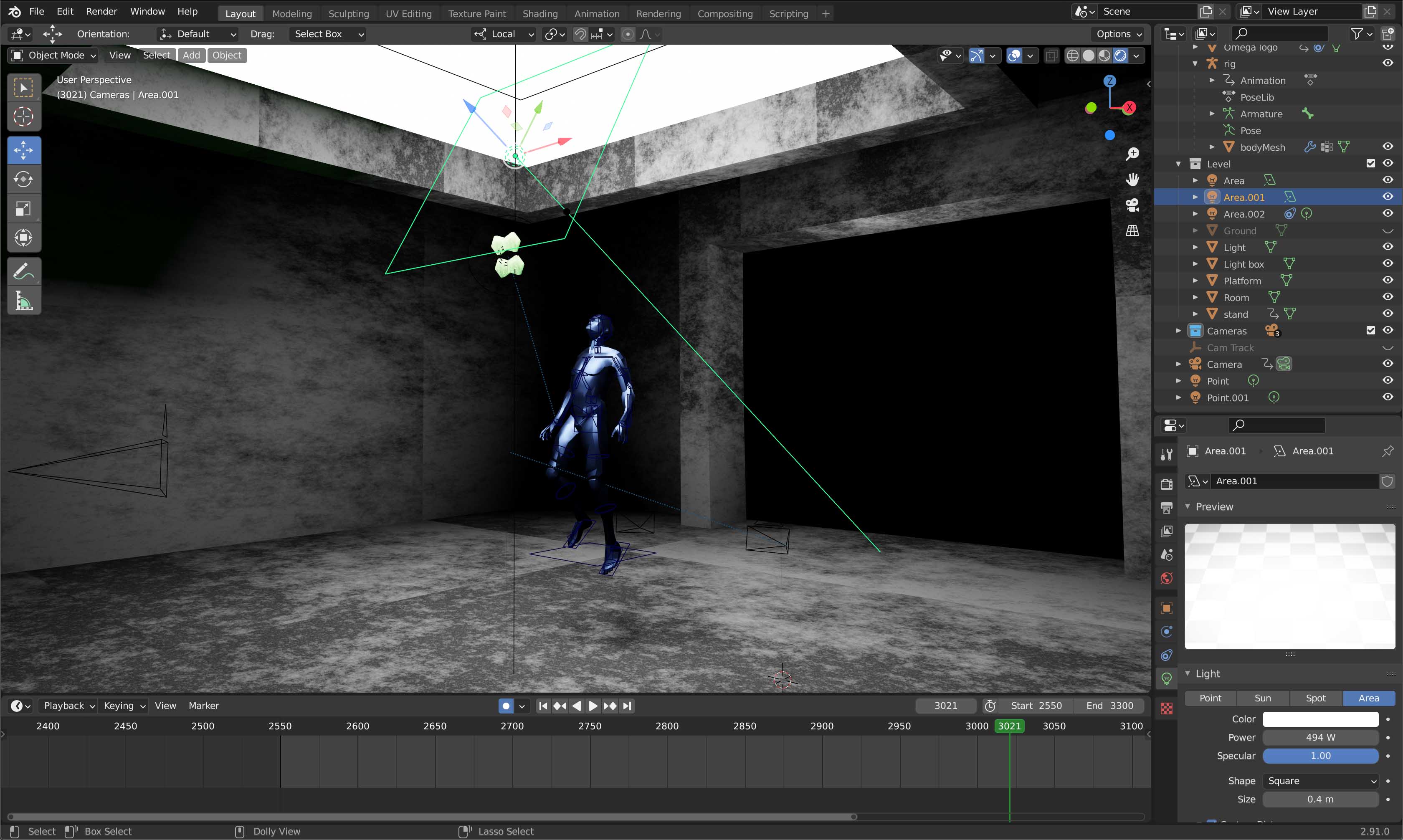Toggle X-ray display in viewport header
The width and height of the screenshot is (1403, 840).
(x=1051, y=56)
